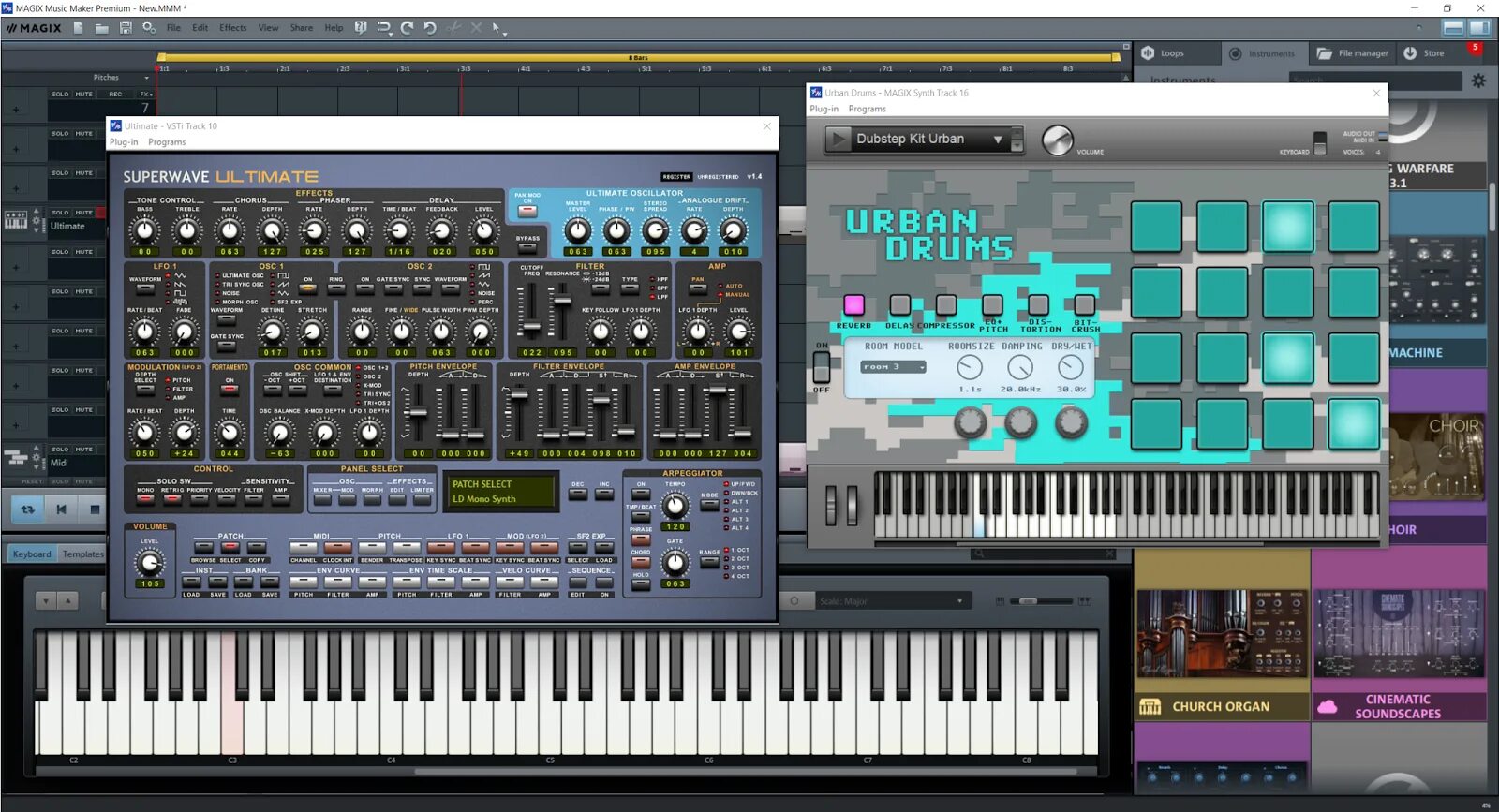
Task: Click Arpeggiator ON button in Superwave
Action: tap(641, 494)
